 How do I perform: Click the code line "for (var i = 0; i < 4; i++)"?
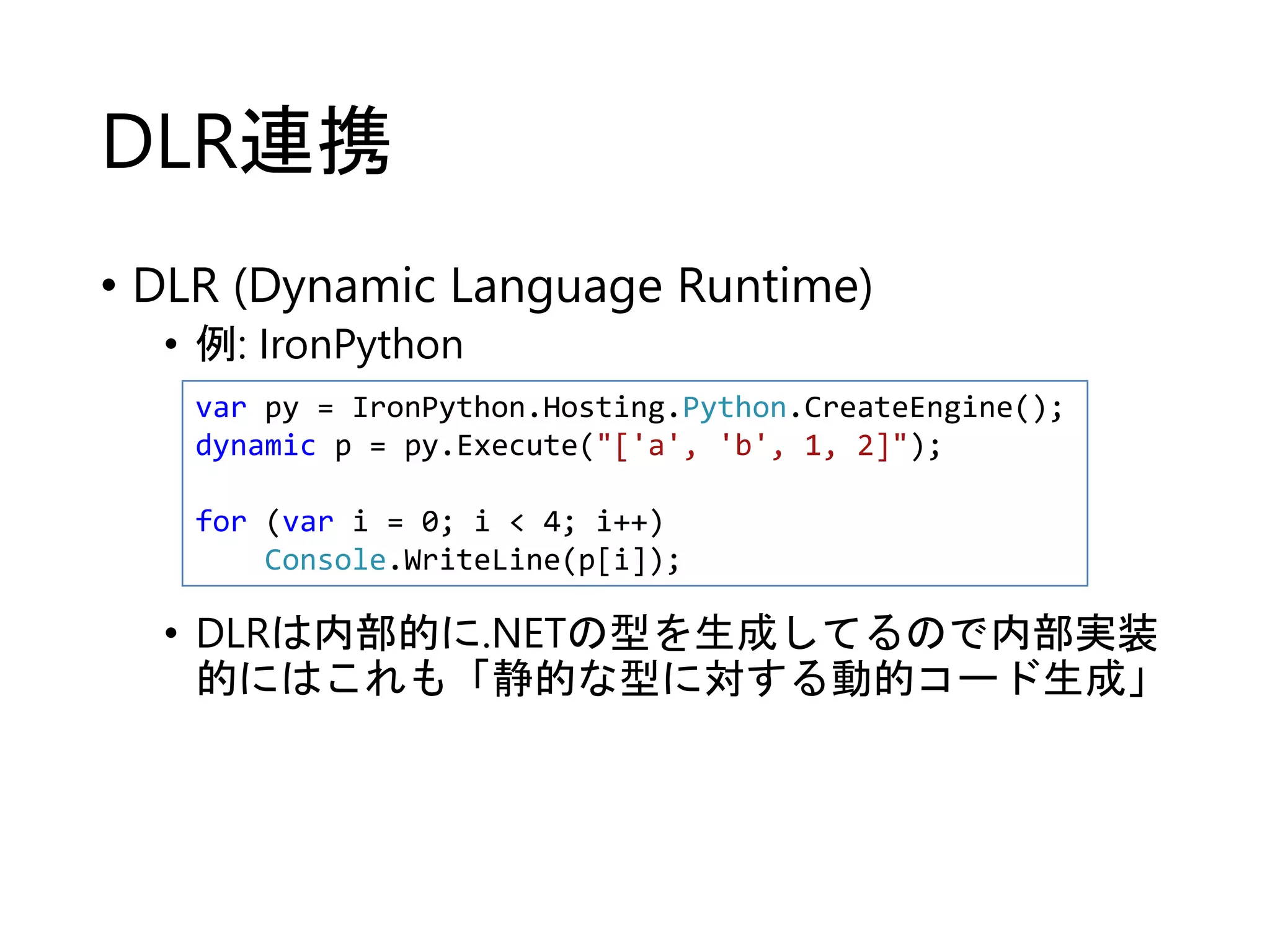point(429,522)
